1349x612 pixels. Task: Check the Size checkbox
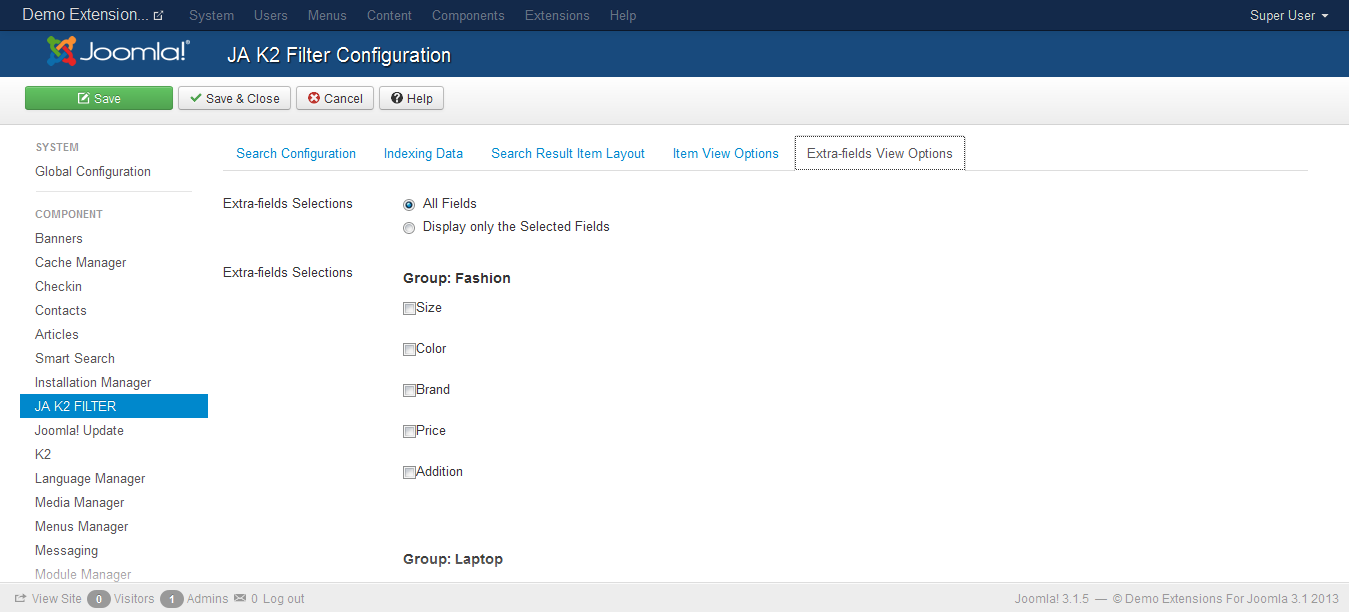point(409,309)
